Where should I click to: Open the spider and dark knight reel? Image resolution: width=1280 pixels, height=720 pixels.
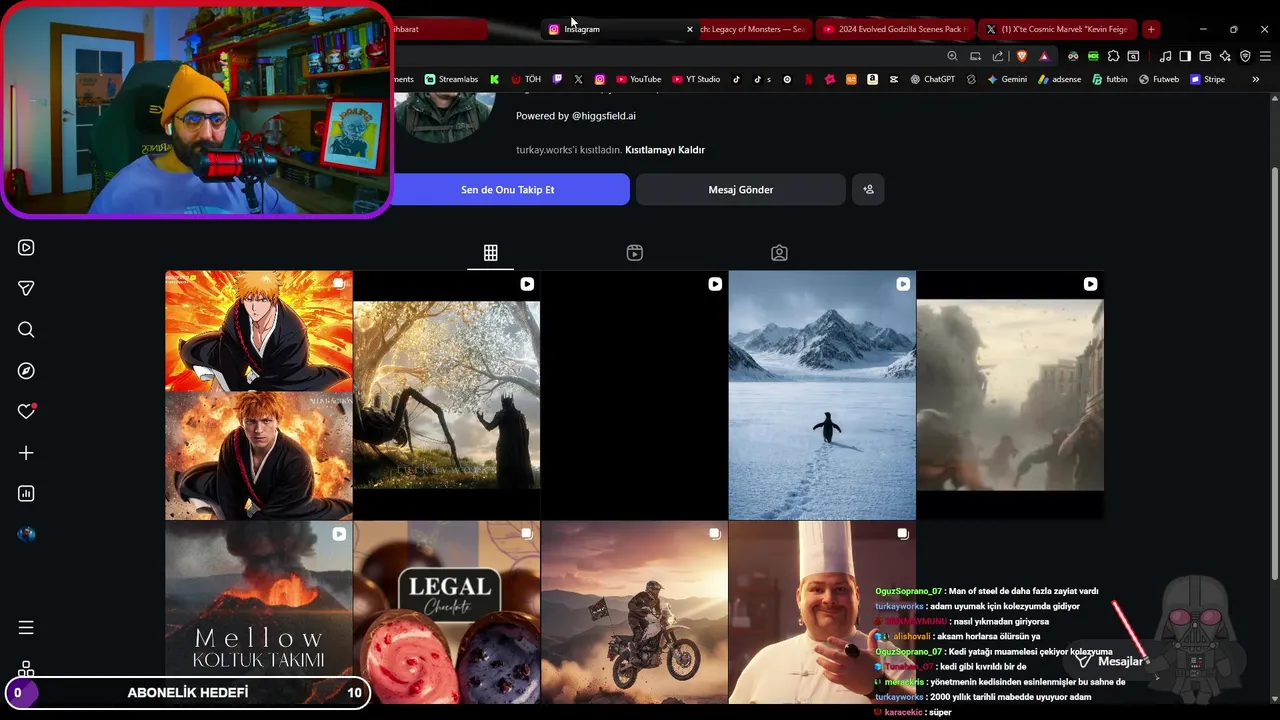(x=447, y=395)
